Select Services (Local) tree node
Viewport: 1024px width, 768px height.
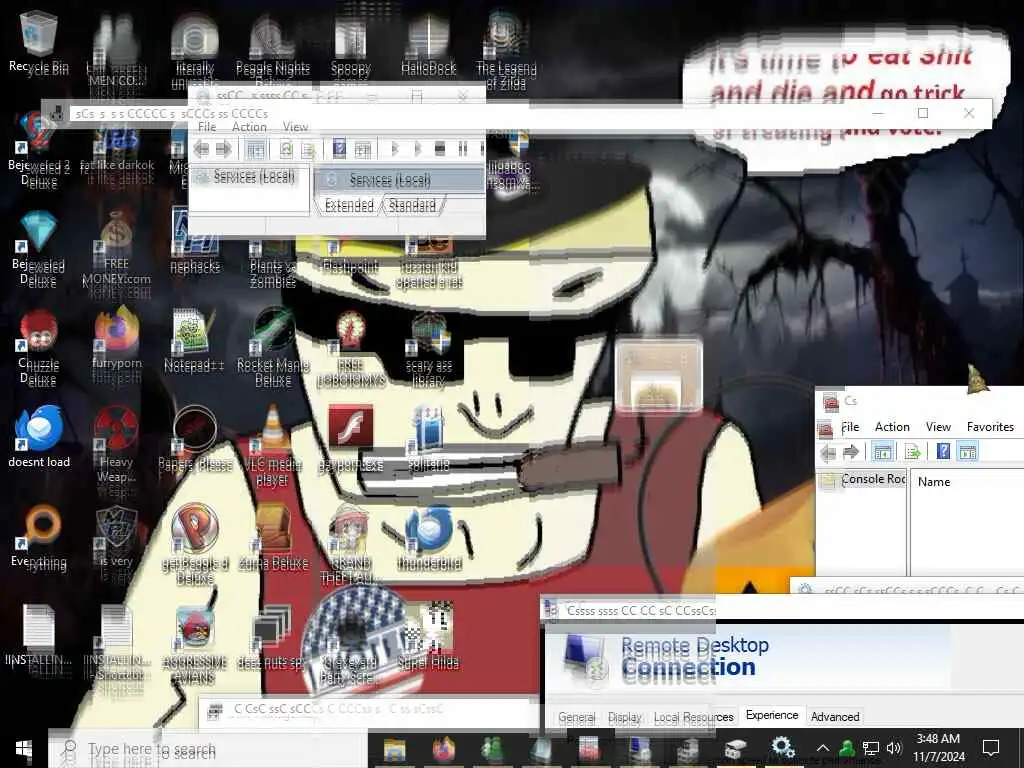coord(253,176)
